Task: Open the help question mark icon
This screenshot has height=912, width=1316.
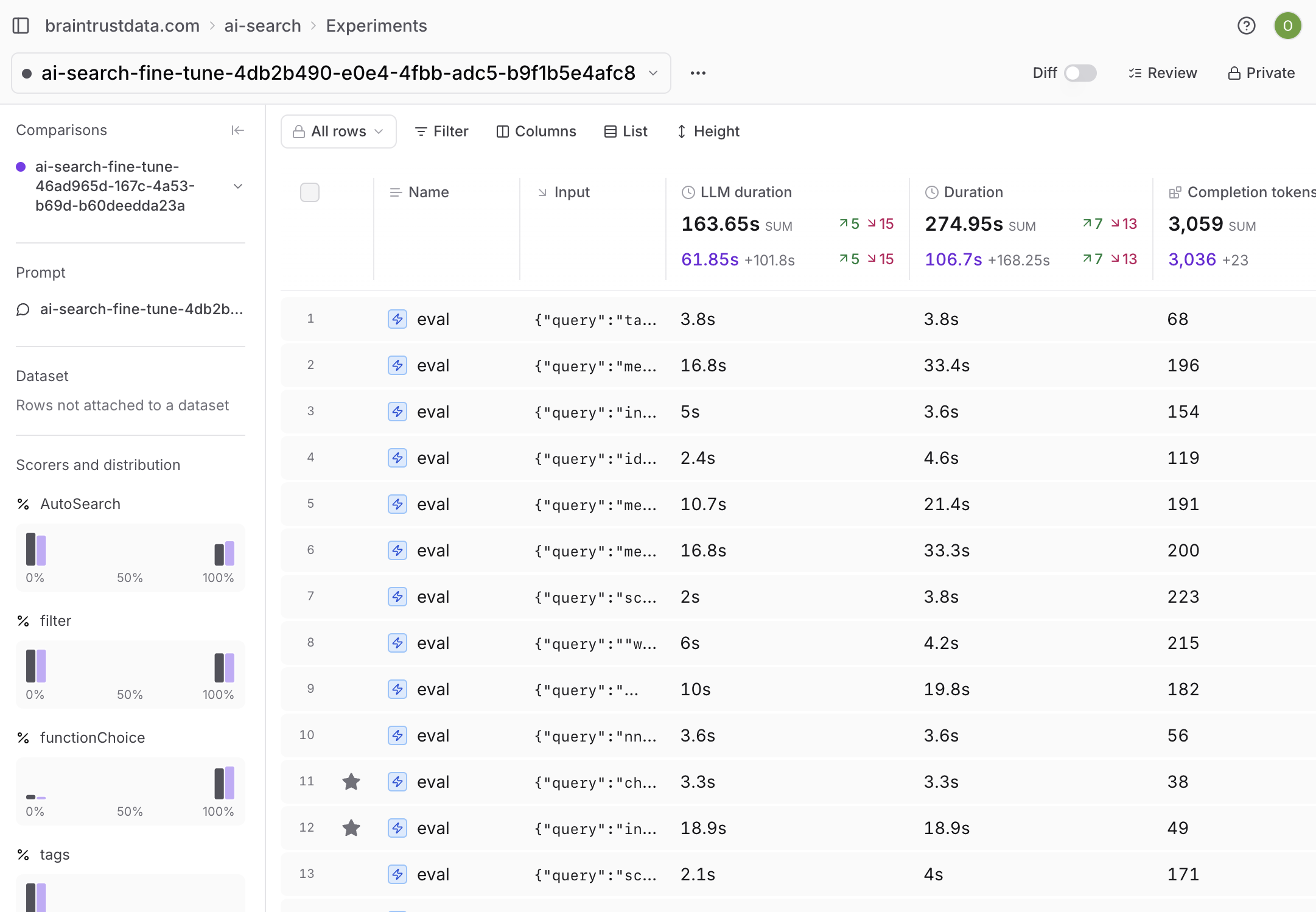Action: (1246, 26)
